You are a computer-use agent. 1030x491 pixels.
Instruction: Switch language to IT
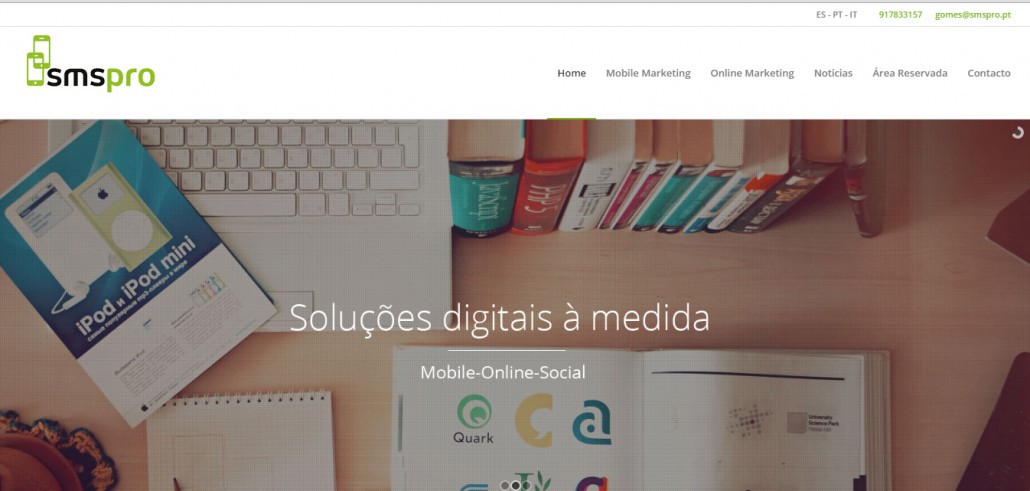pos(853,14)
